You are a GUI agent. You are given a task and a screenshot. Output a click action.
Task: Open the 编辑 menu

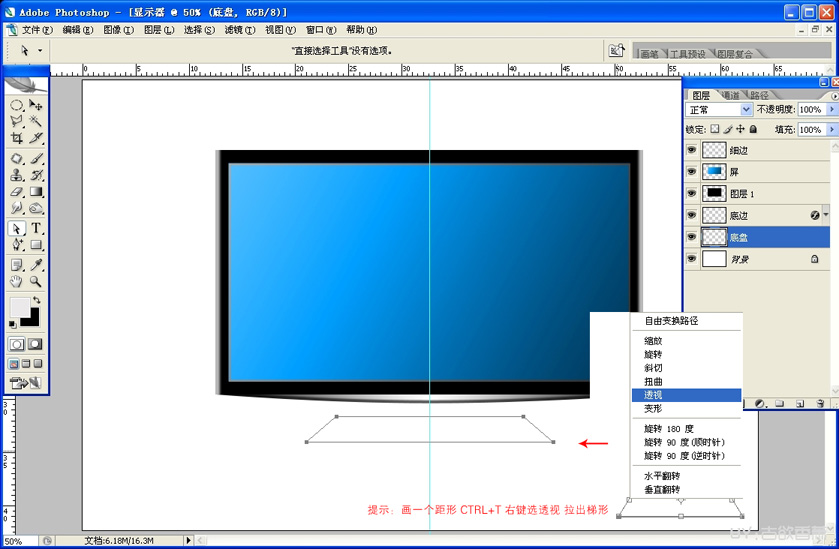[78, 30]
